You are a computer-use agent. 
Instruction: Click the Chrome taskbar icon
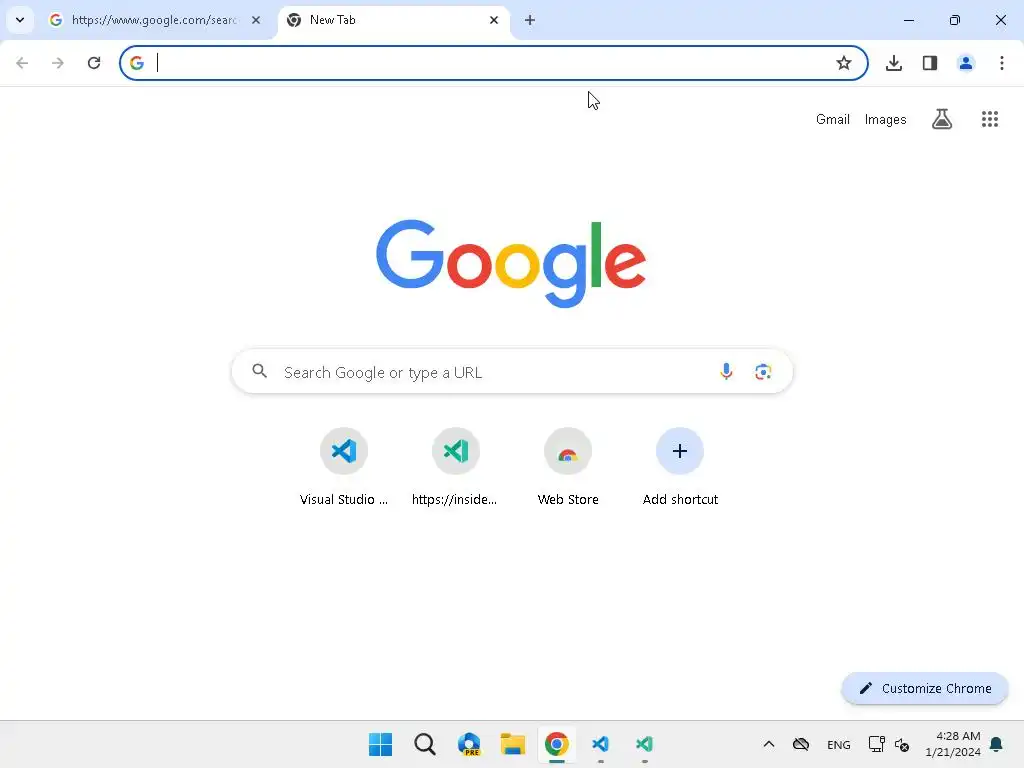point(556,744)
